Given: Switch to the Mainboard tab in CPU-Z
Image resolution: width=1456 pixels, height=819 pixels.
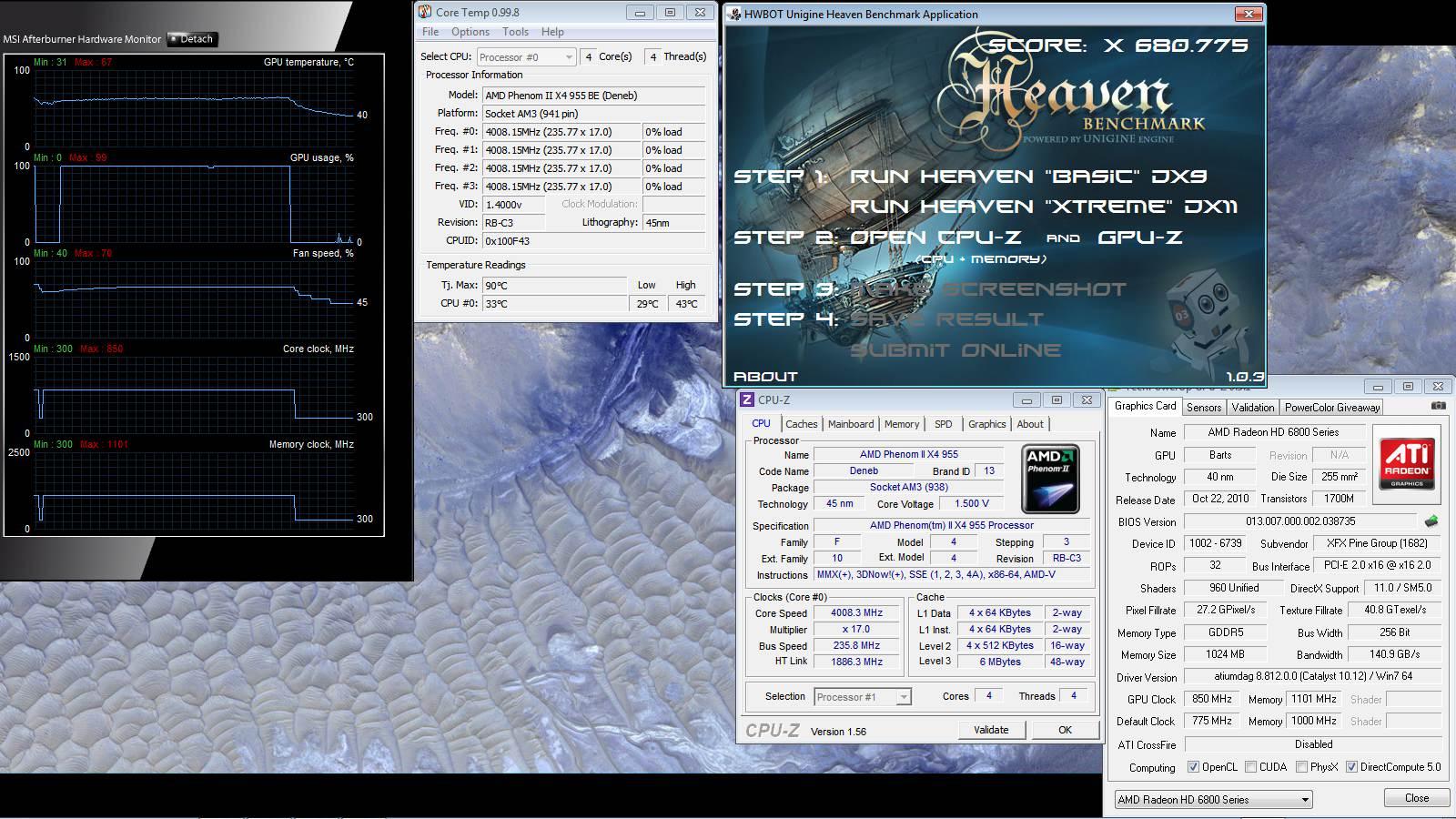Looking at the screenshot, I should point(851,424).
